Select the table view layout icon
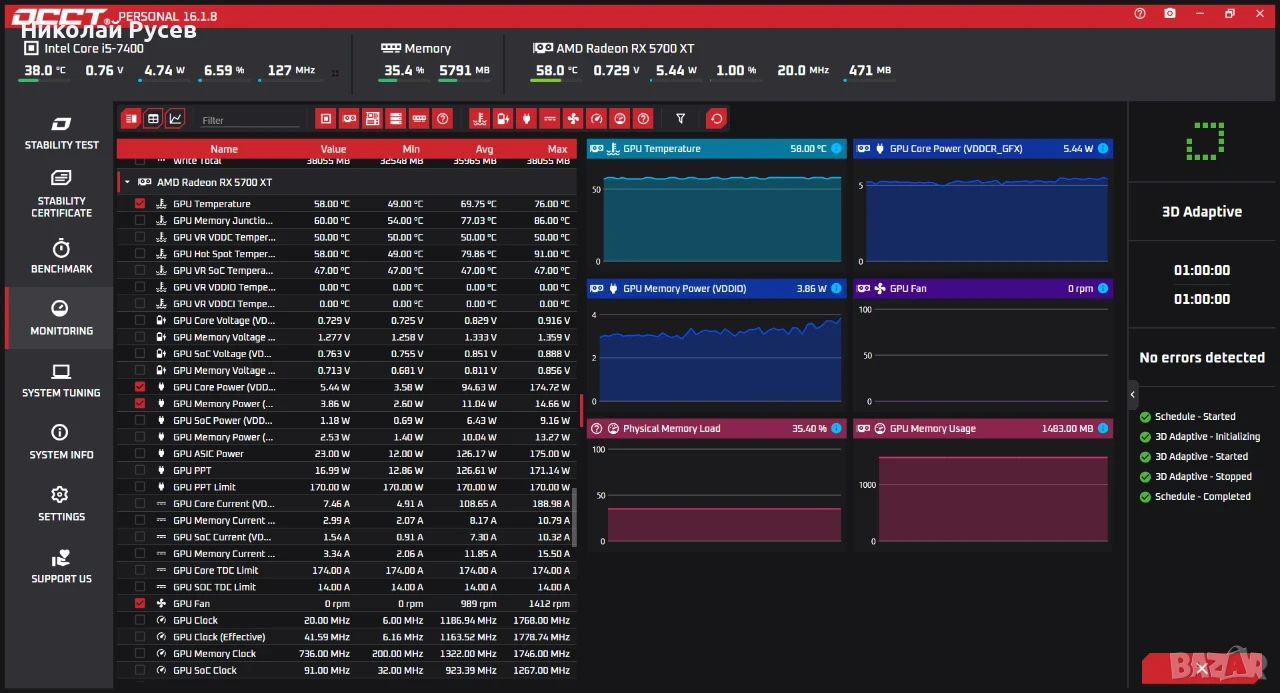Image resolution: width=1280 pixels, height=693 pixels. (153, 119)
